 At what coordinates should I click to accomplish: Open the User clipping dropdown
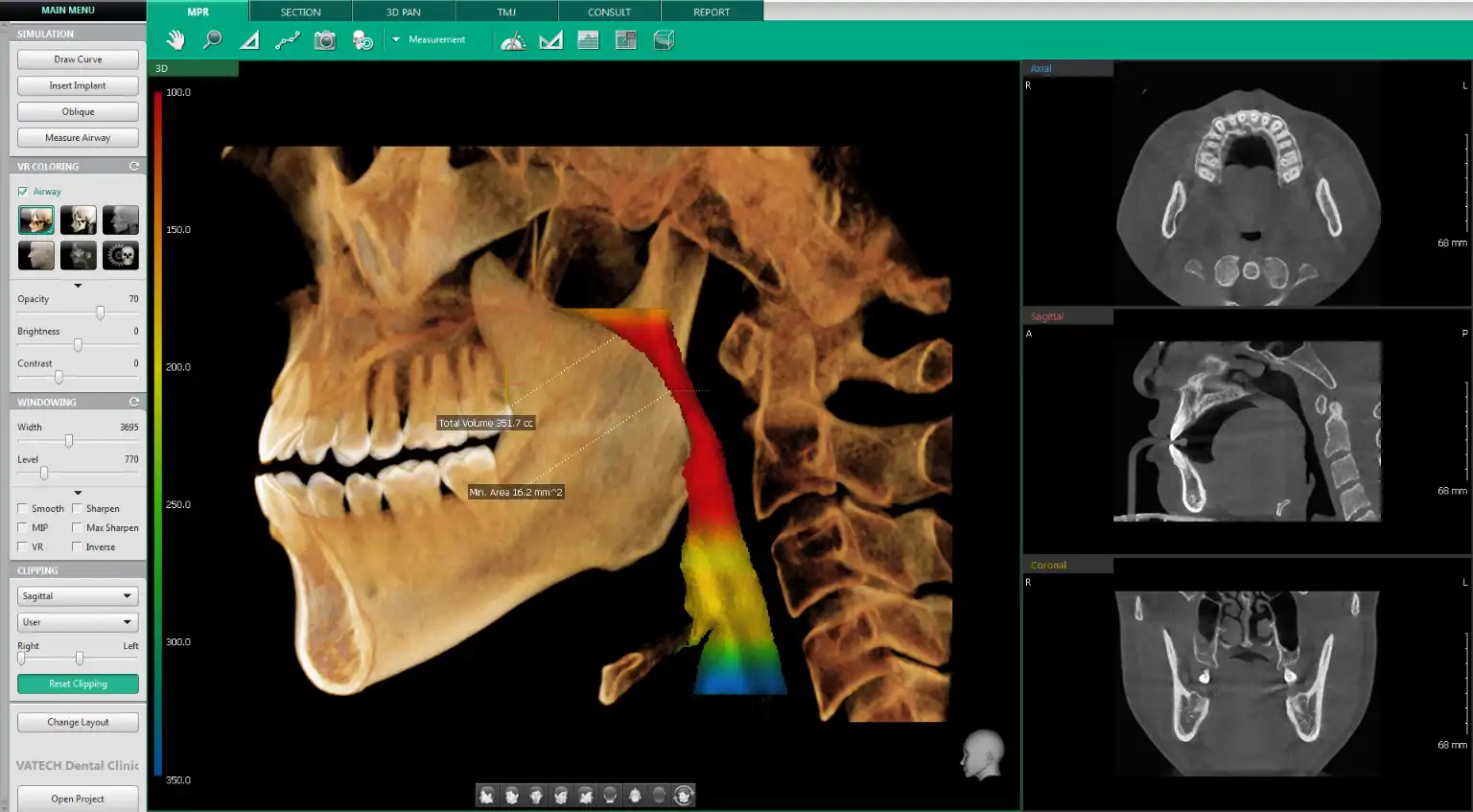coord(78,622)
